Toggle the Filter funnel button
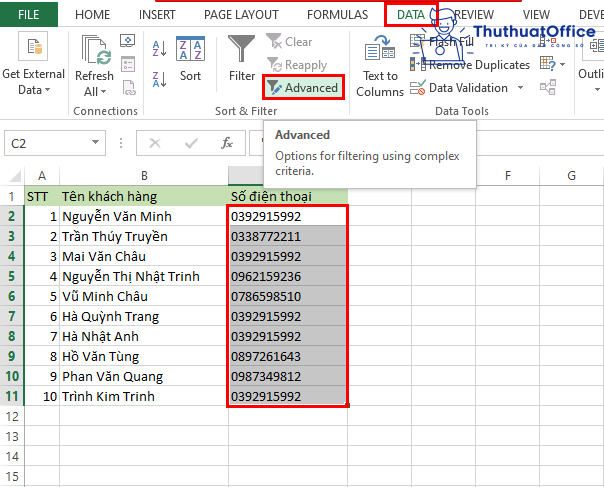The image size is (604, 487). 242,59
